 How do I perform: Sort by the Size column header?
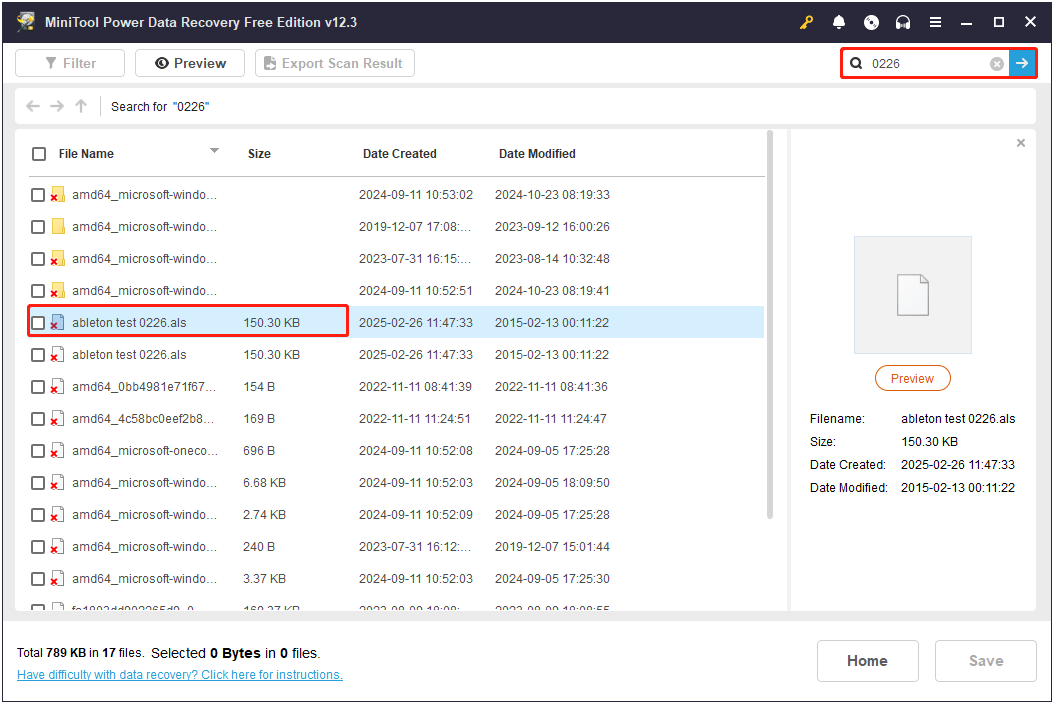pyautogui.click(x=259, y=154)
